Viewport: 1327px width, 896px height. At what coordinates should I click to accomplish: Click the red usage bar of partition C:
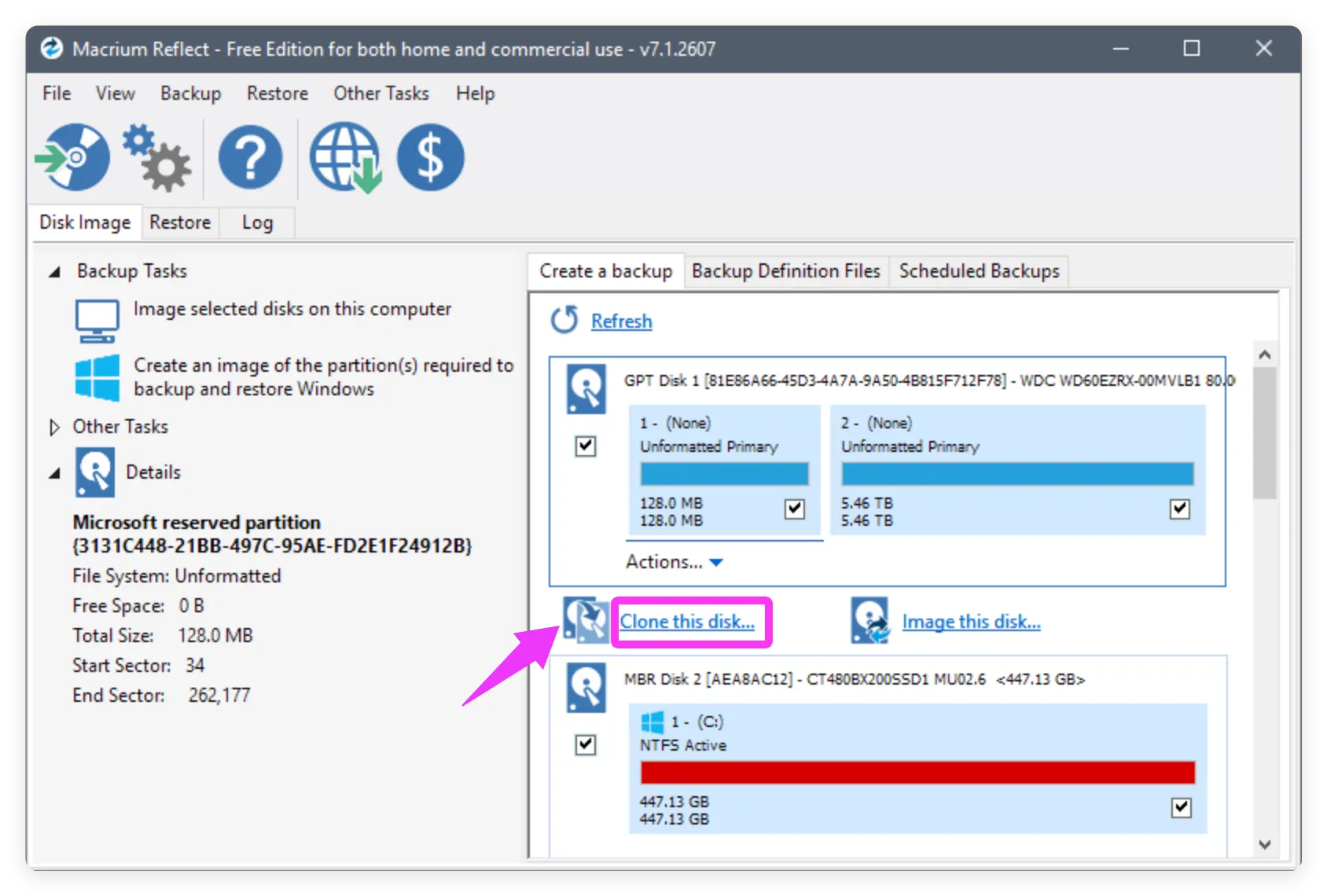click(917, 773)
